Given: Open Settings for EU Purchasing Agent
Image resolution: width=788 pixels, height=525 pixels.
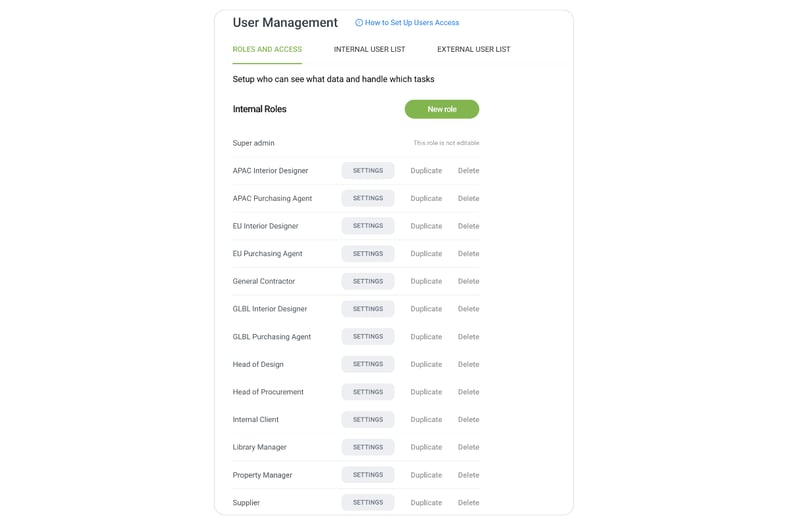Looking at the screenshot, I should [368, 254].
